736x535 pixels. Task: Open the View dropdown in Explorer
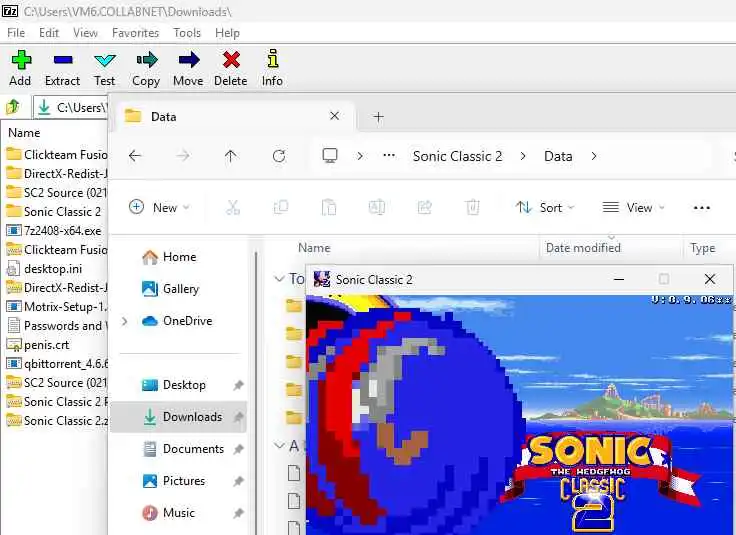pos(634,207)
